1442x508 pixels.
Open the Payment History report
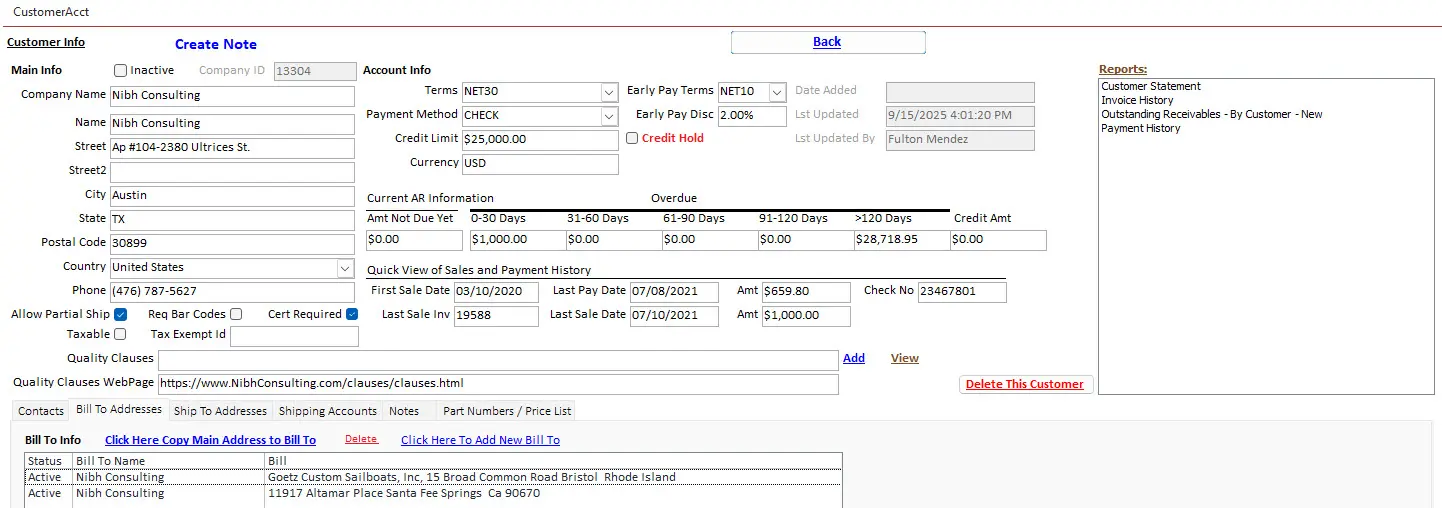[x=1141, y=128]
